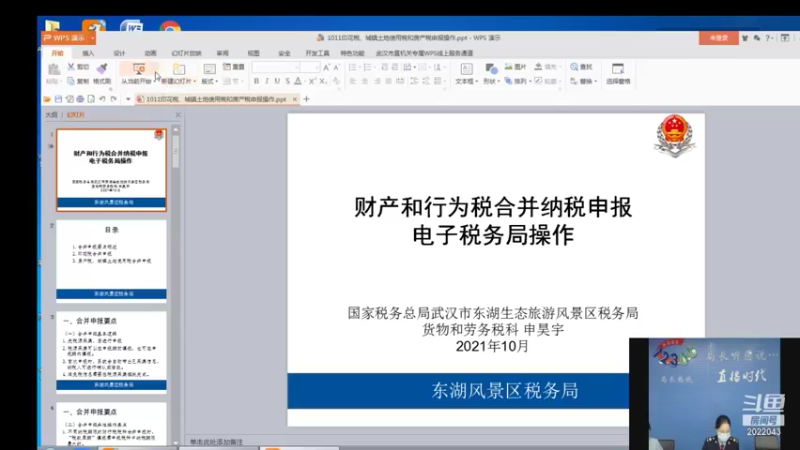
Task: Click the Save disk icon in quick toolbar
Action: pos(58,99)
